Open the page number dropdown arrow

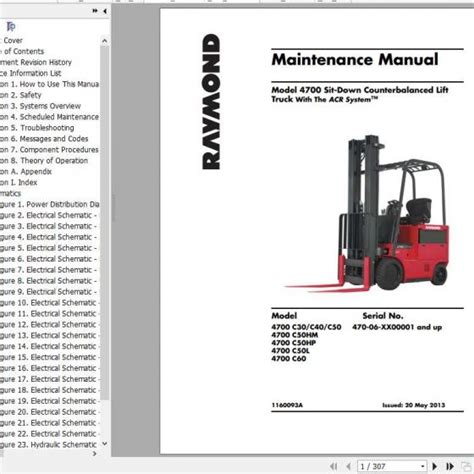[422, 466]
